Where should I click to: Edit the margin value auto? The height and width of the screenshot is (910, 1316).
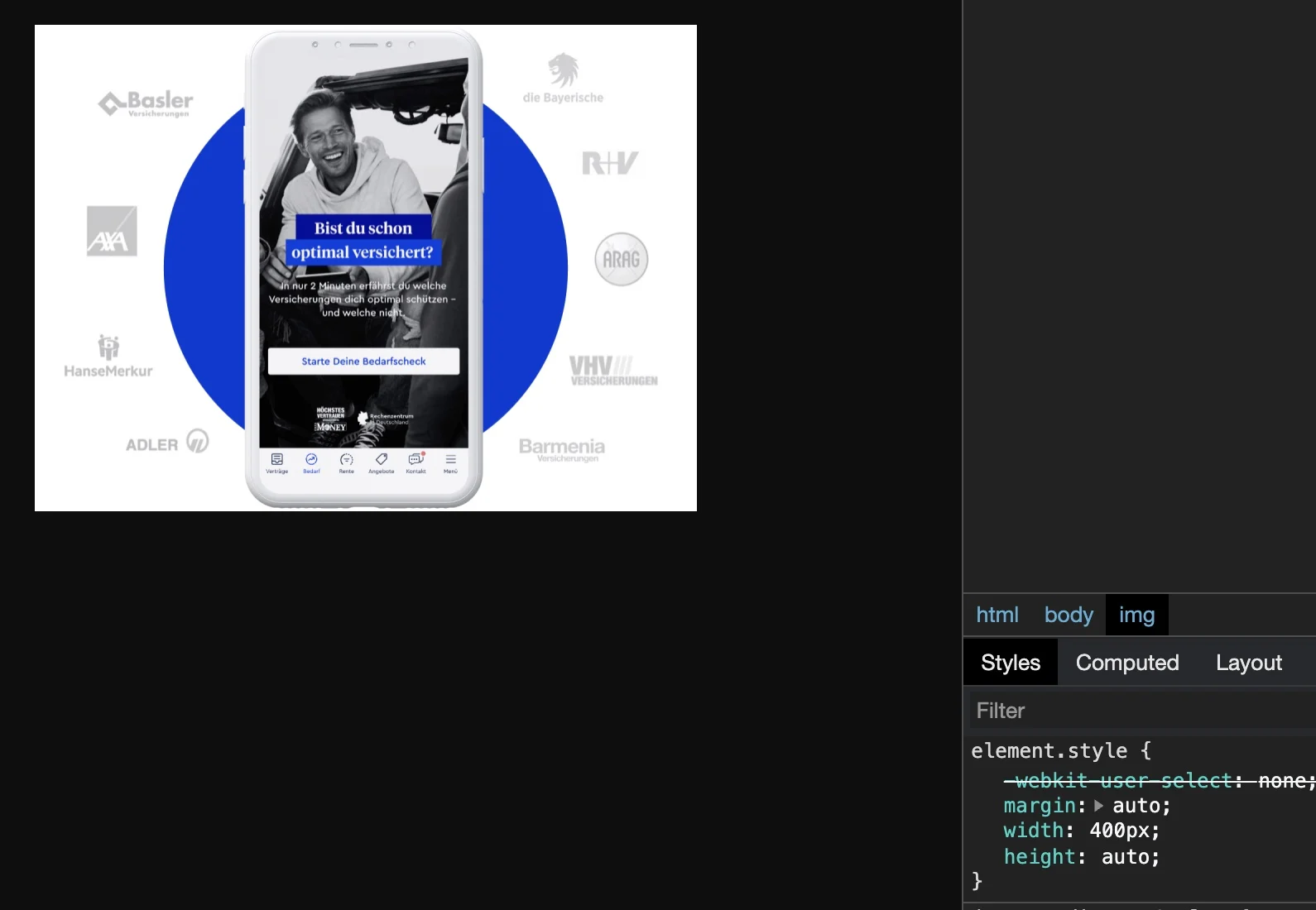click(x=1135, y=806)
